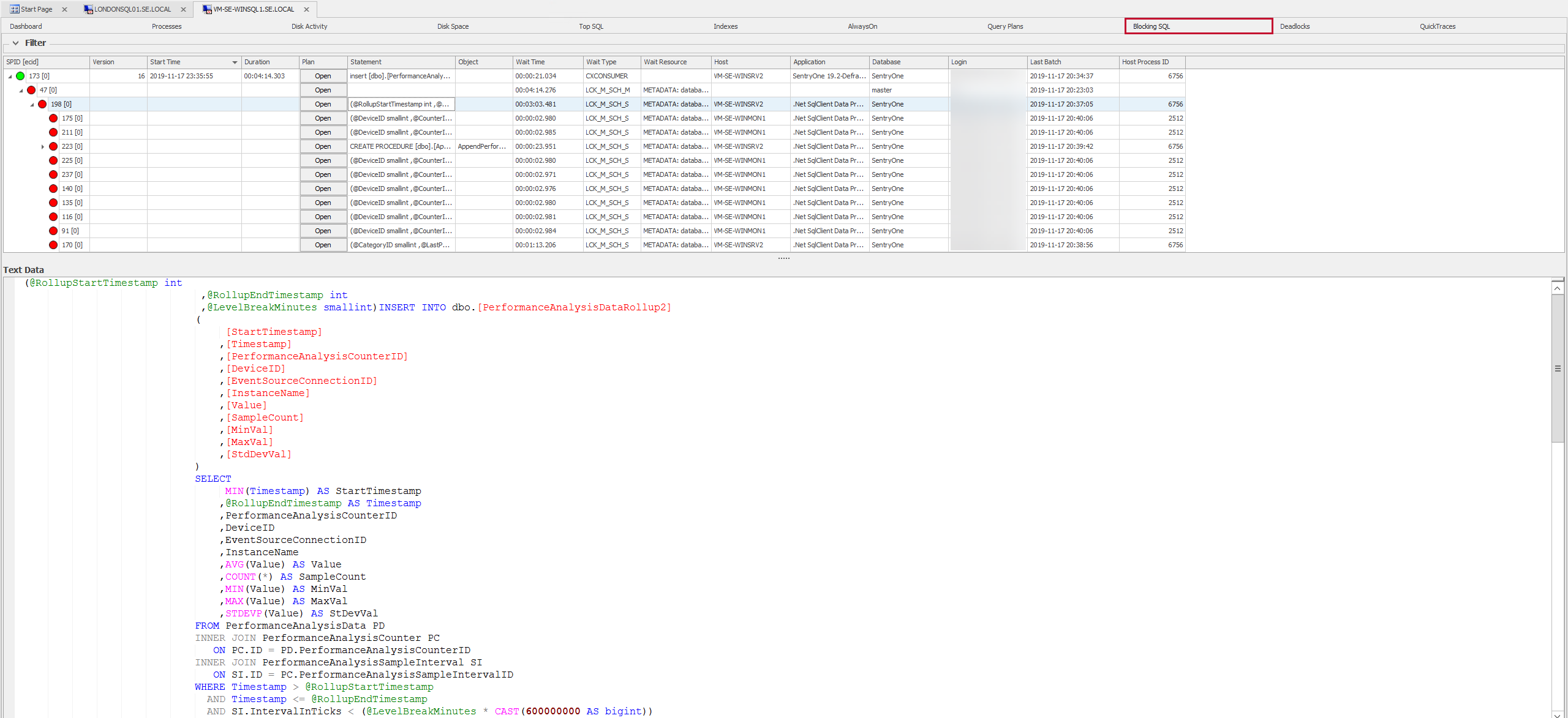Collapse the Filter section
The image size is (1568, 718).
[x=16, y=43]
